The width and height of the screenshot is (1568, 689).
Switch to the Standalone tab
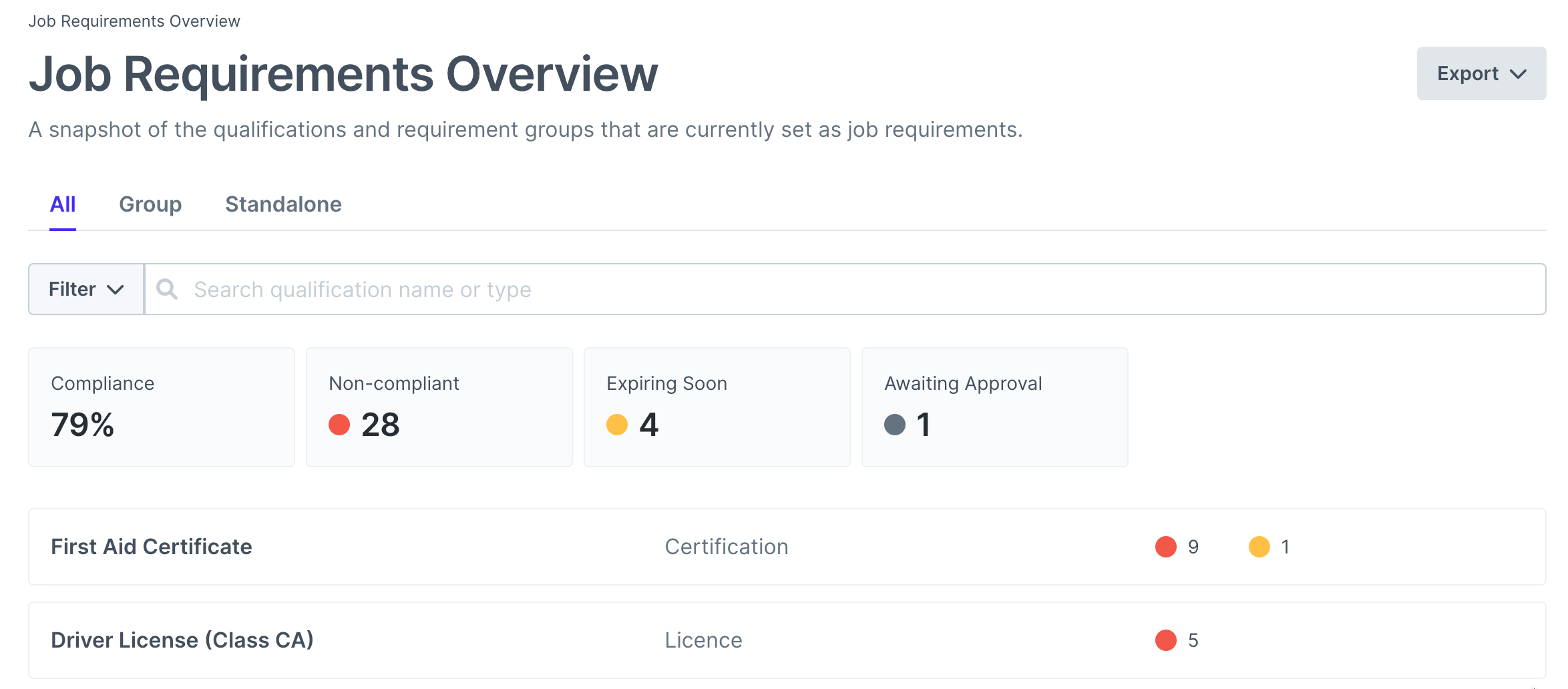[282, 204]
